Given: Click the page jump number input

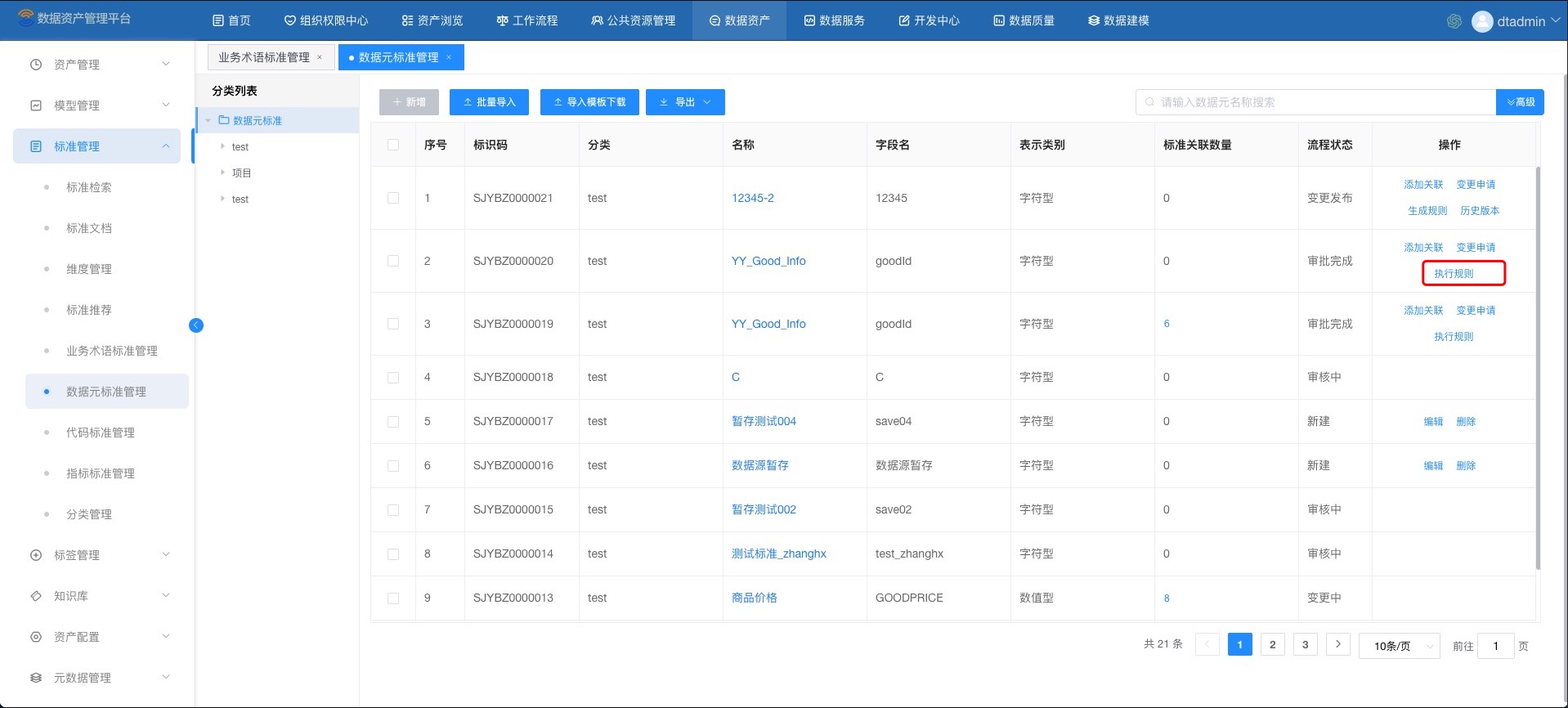Looking at the screenshot, I should [1496, 646].
